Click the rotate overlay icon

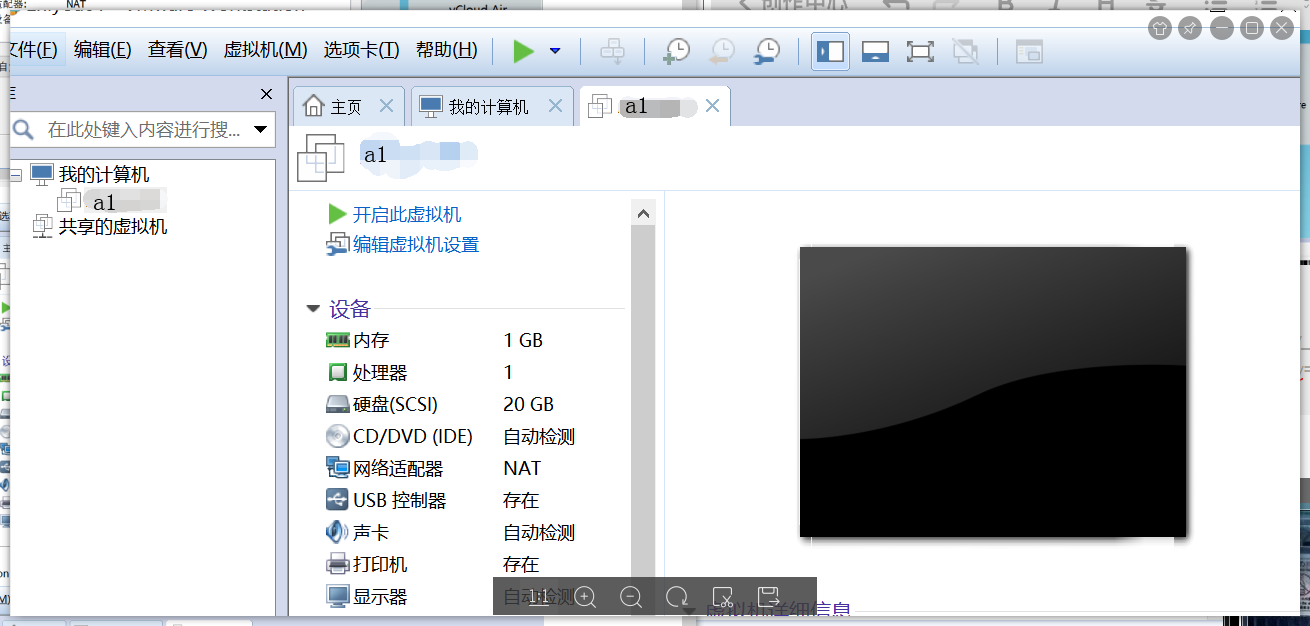coord(677,597)
